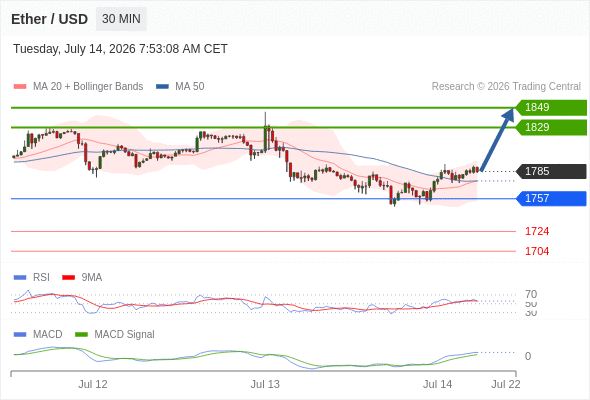This screenshot has height=400, width=590.
Task: Select the 1829 resistance price label
Action: point(551,128)
